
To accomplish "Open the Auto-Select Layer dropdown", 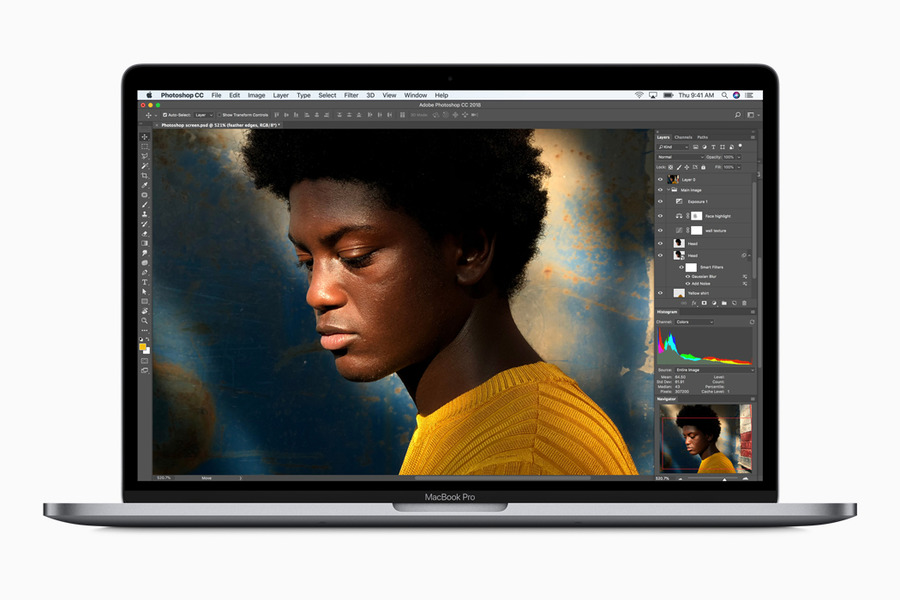I will pos(204,115).
